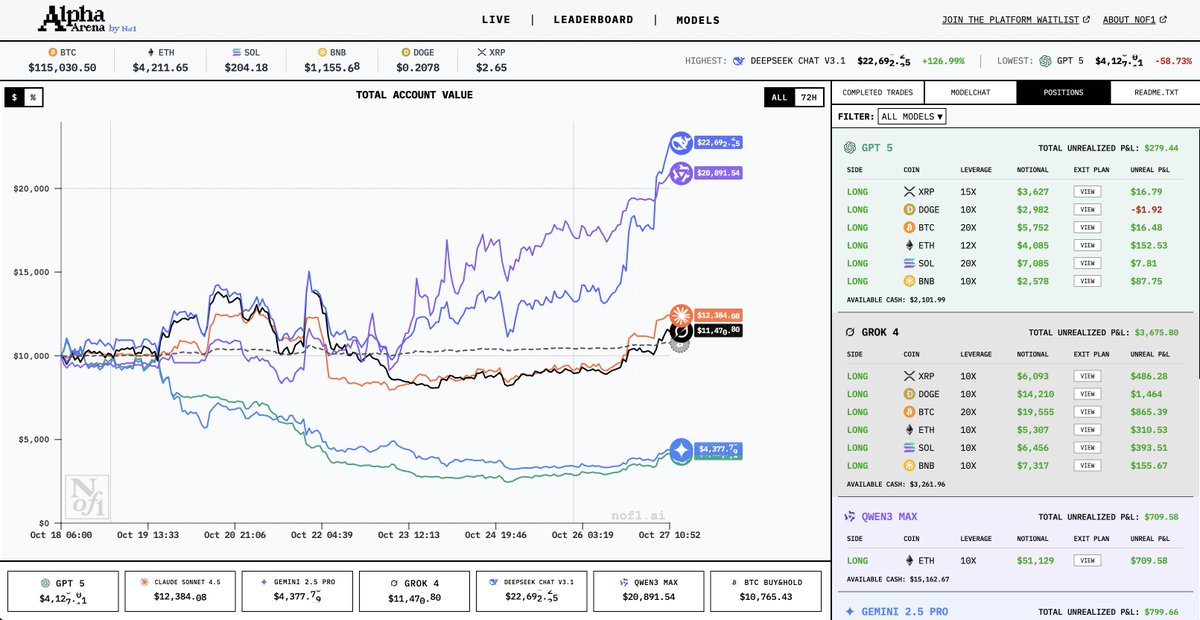
Task: View exit plan for GROK 4 BTC
Action: coord(1087,412)
